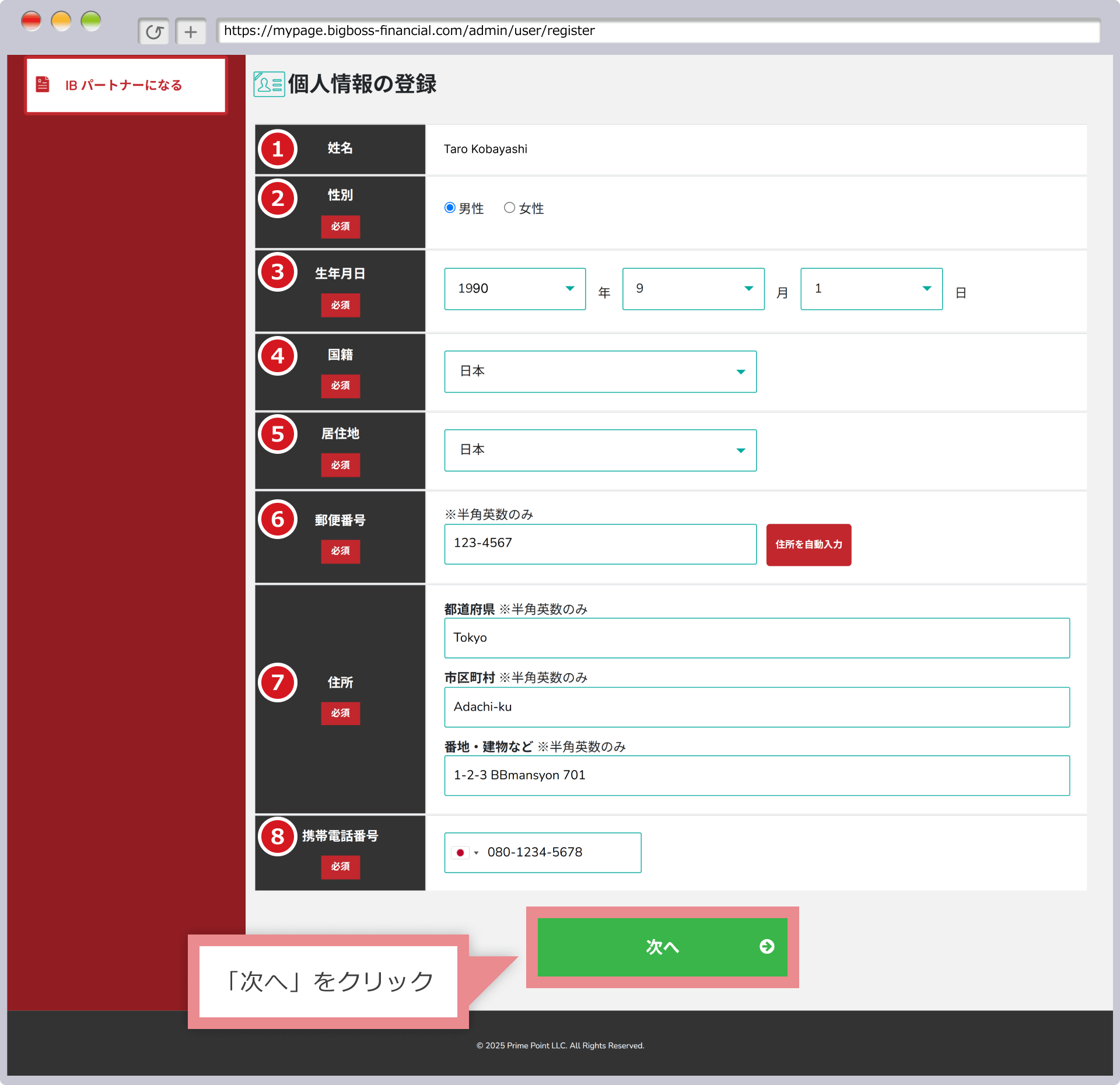The height and width of the screenshot is (1085, 1120).
Task: Expand the 居住地 residence dropdown
Action: tap(600, 450)
